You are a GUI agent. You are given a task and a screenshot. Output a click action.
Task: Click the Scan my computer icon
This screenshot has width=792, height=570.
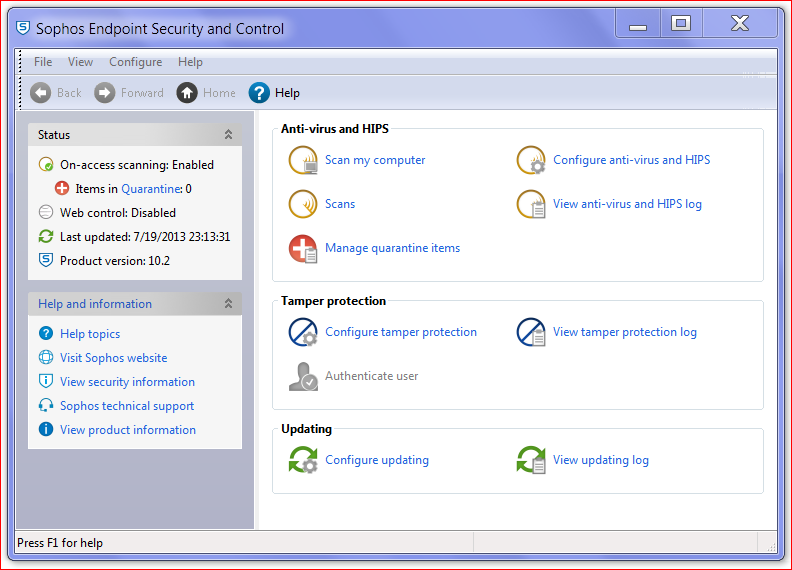(303, 160)
